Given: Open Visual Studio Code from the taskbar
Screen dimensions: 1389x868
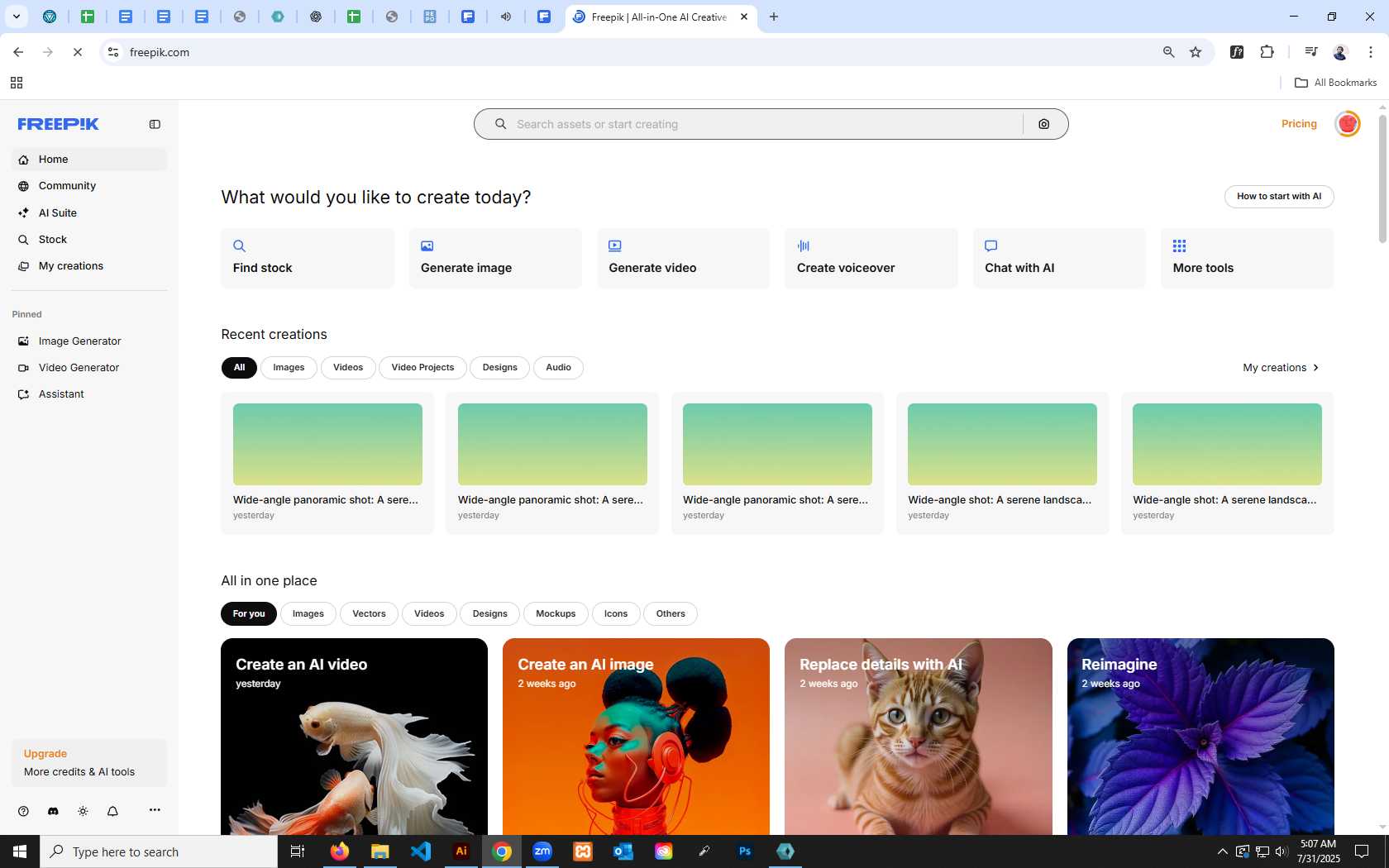Looking at the screenshot, I should pyautogui.click(x=421, y=851).
